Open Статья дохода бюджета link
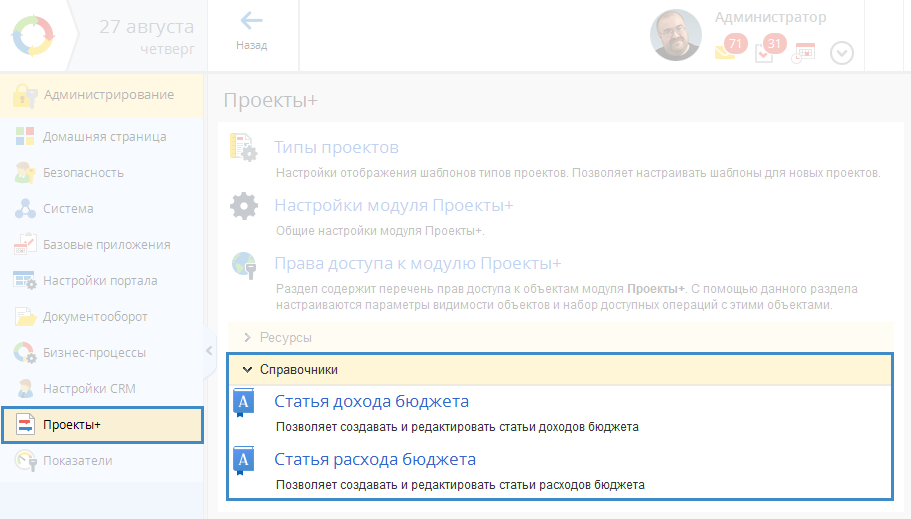The width and height of the screenshot is (911, 519). 371,402
